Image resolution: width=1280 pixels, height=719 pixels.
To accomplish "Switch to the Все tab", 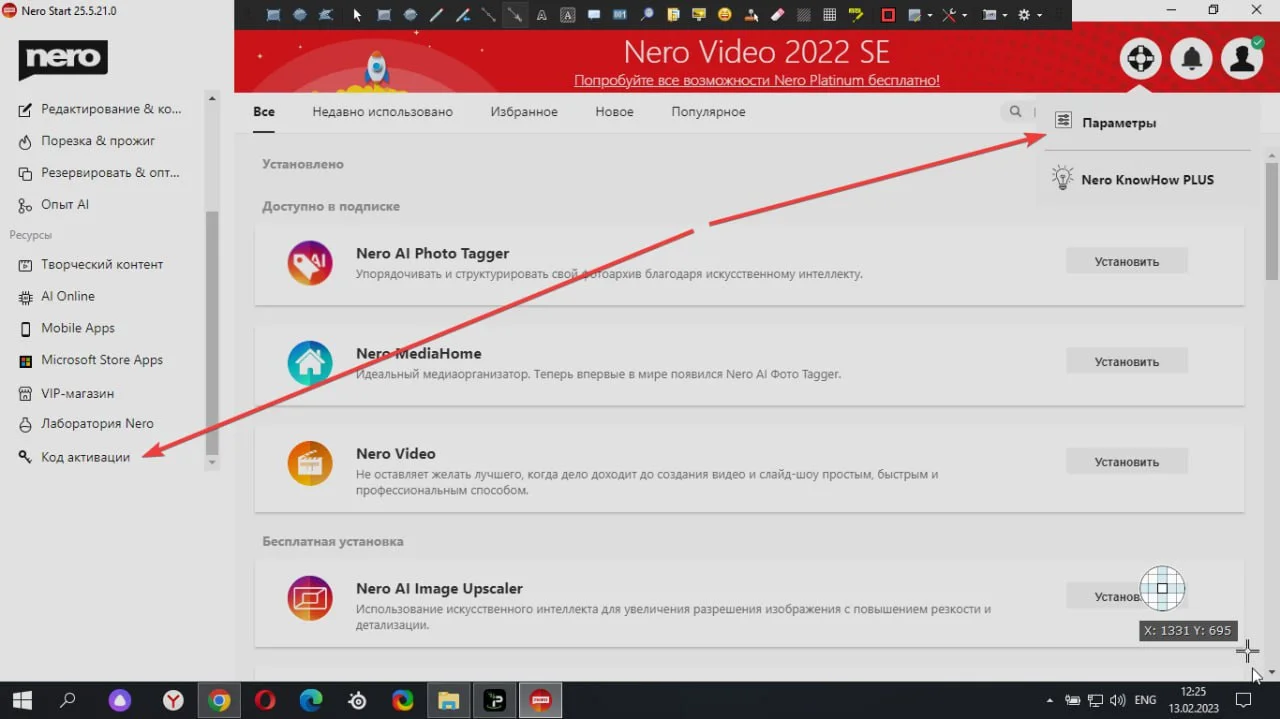I will [x=264, y=112].
